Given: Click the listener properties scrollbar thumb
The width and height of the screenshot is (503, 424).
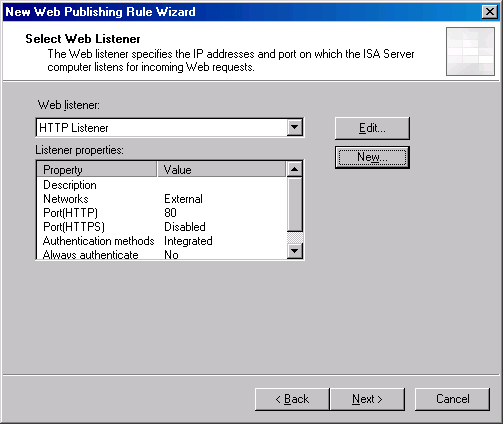Looking at the screenshot, I should coord(295,204).
